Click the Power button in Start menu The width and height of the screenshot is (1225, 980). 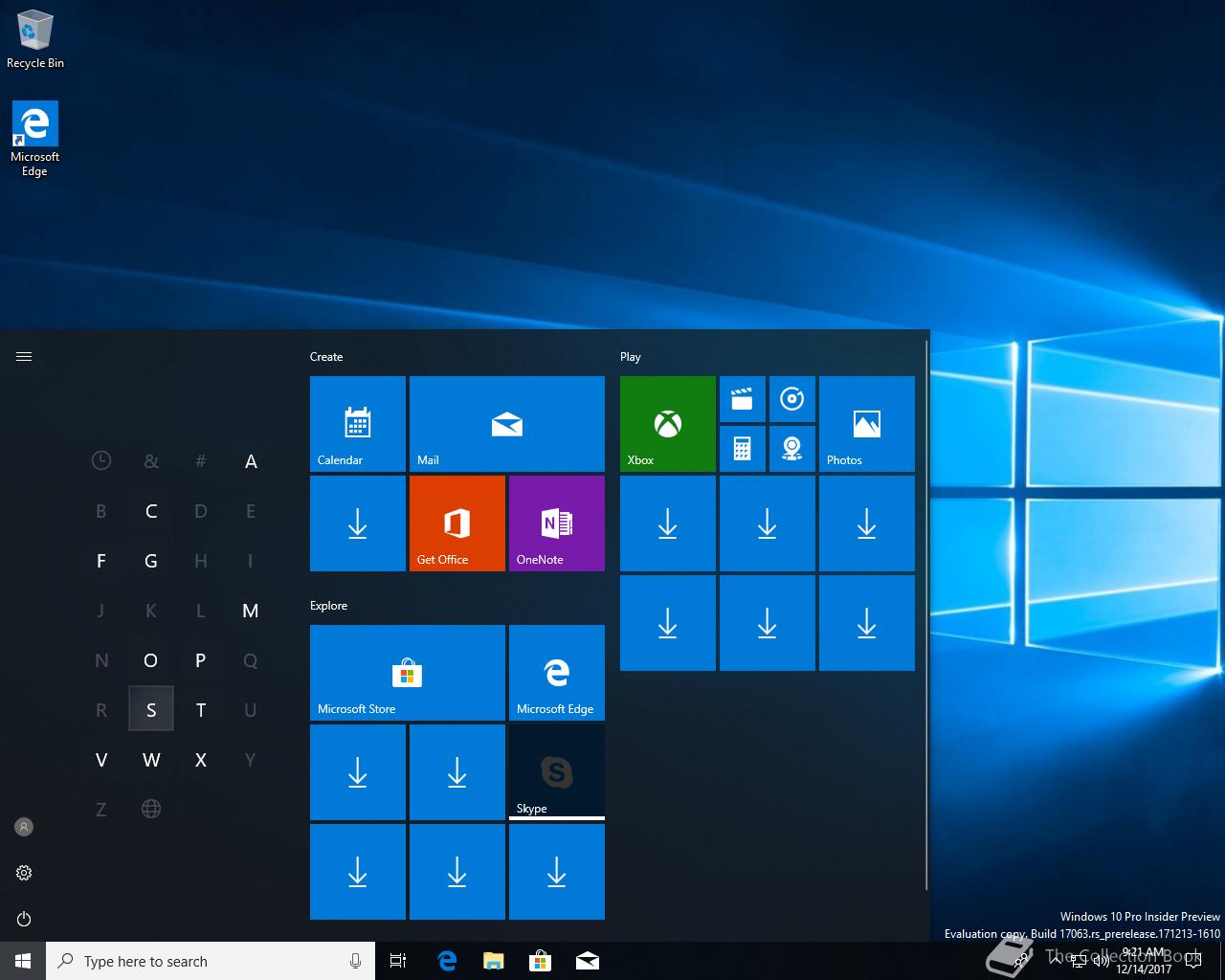(24, 919)
